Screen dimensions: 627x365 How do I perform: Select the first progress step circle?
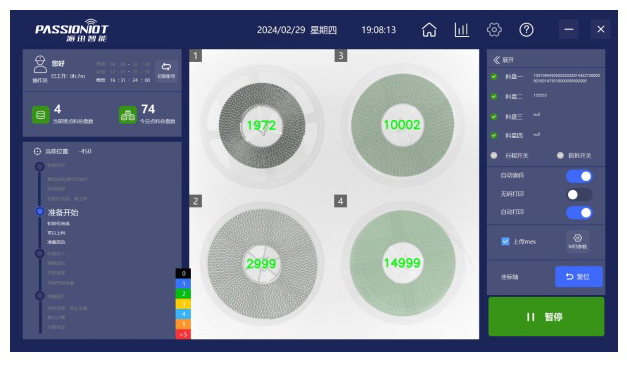click(x=40, y=166)
